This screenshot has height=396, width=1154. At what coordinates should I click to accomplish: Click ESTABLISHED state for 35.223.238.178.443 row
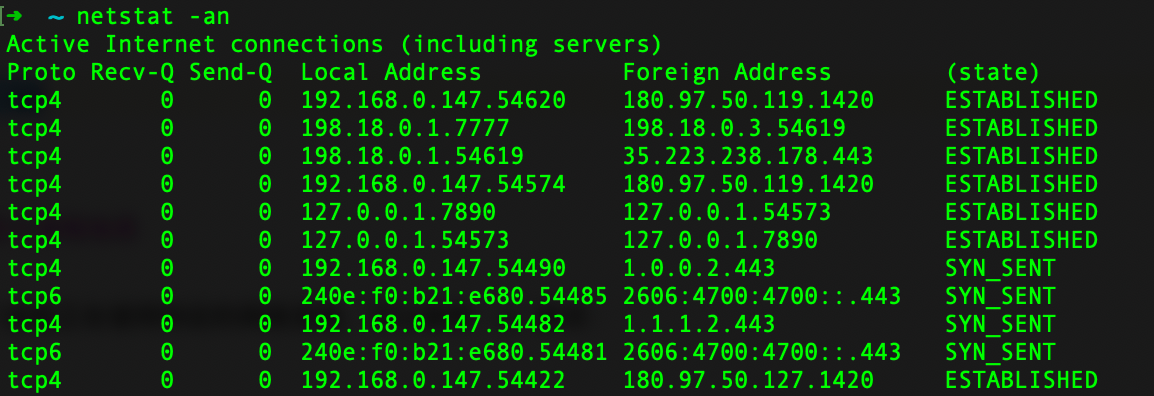(x=1022, y=156)
